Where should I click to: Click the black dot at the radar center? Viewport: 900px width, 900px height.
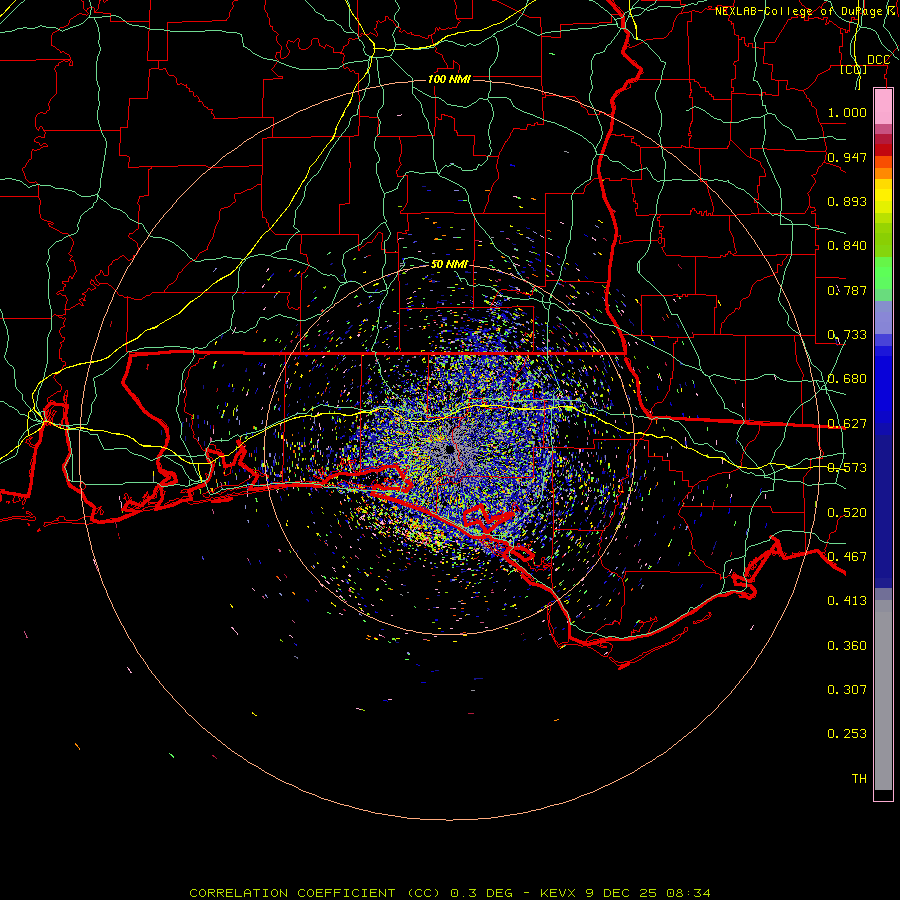[x=449, y=449]
